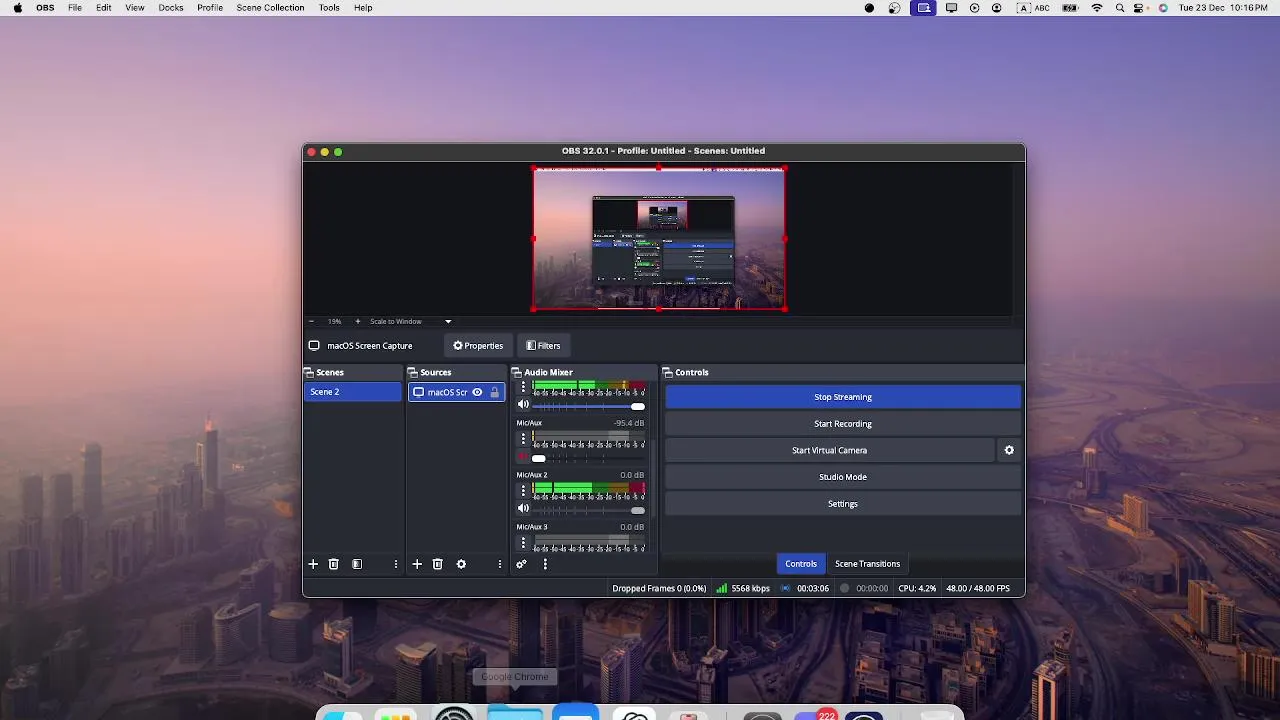Zoom out the preview with the minus icon
Image resolution: width=1280 pixels, height=720 pixels.
pos(311,321)
